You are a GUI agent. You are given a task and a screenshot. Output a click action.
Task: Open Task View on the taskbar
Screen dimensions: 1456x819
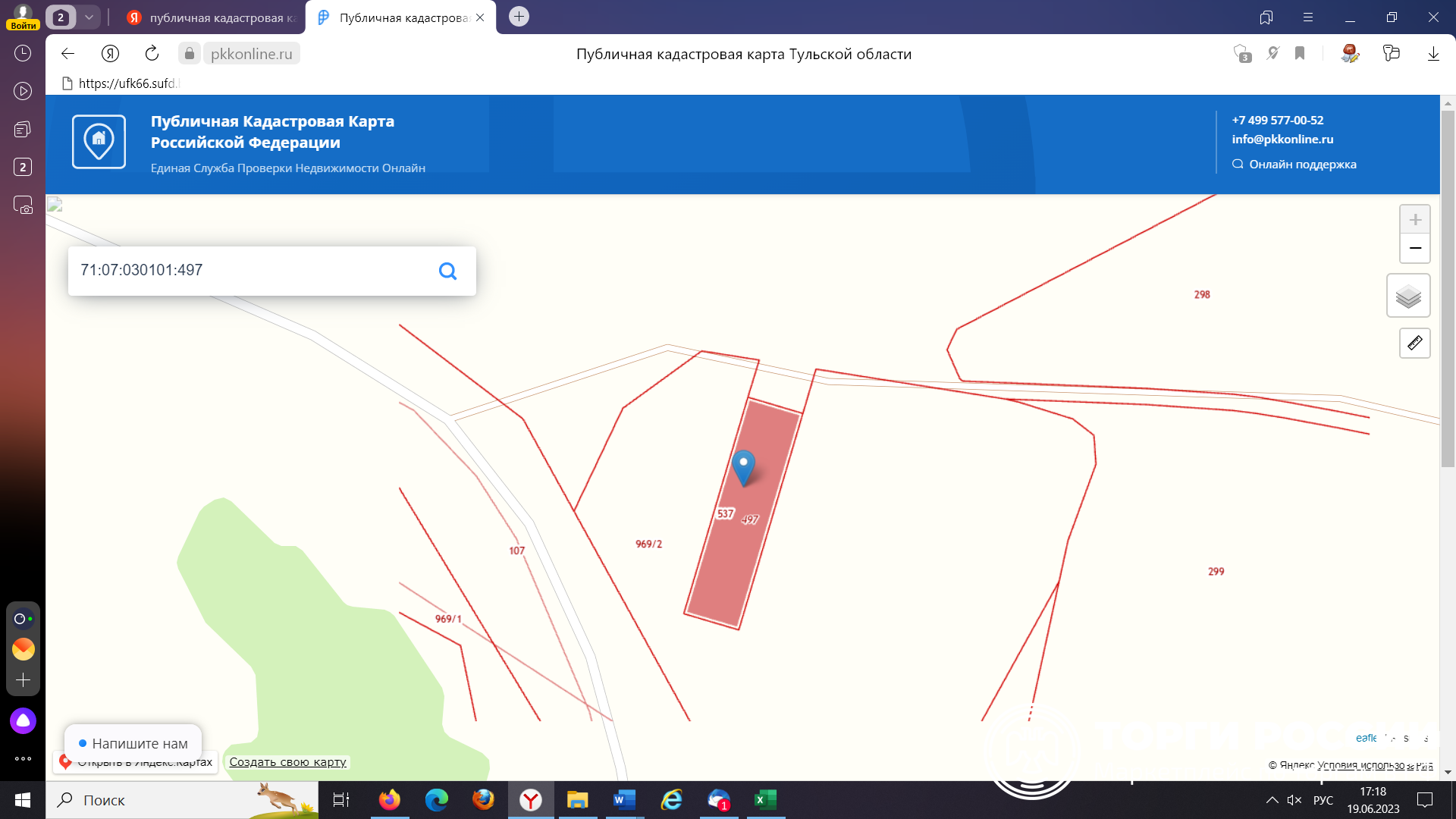tap(341, 800)
